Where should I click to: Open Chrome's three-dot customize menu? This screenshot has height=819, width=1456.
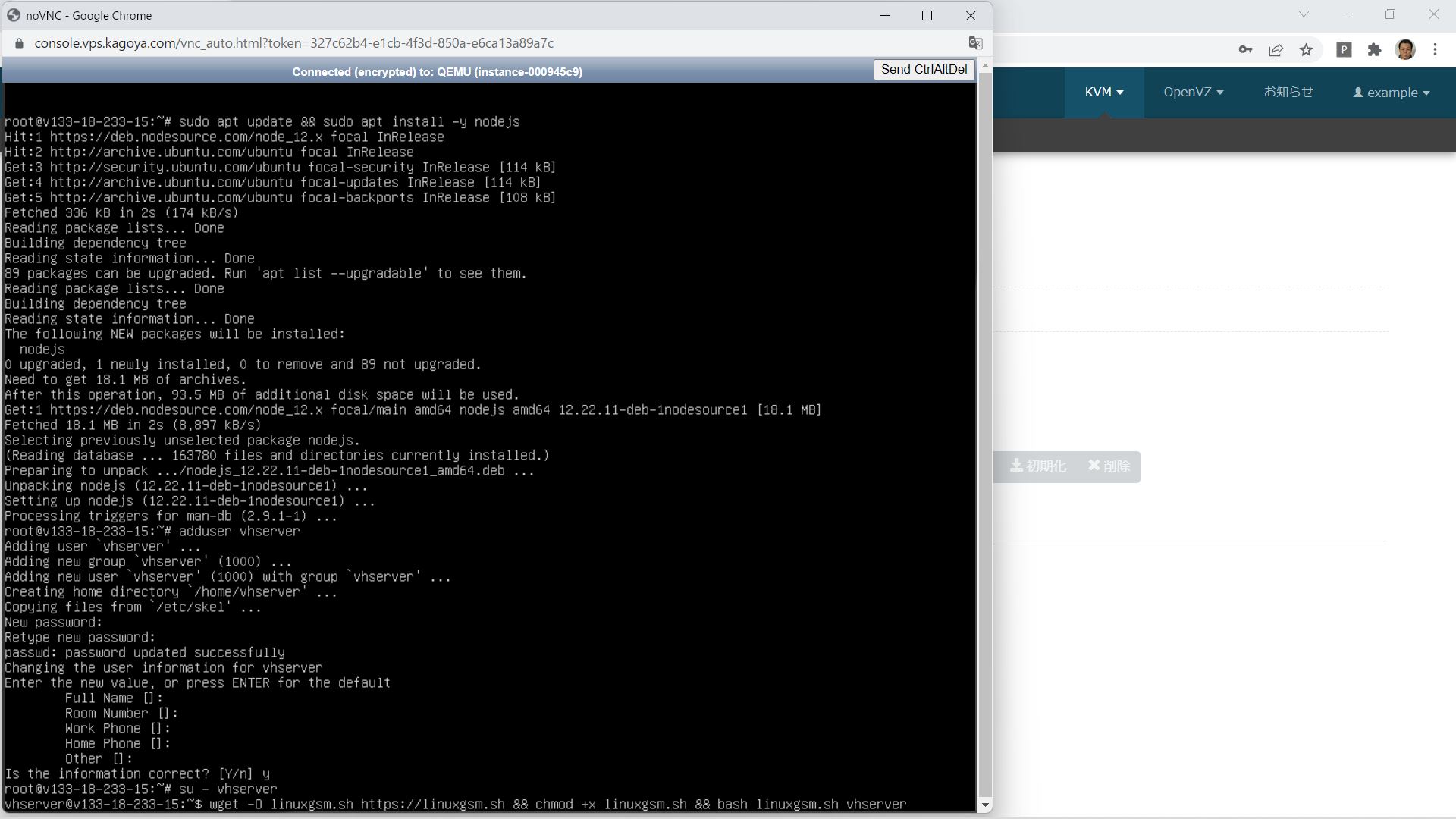1435,49
